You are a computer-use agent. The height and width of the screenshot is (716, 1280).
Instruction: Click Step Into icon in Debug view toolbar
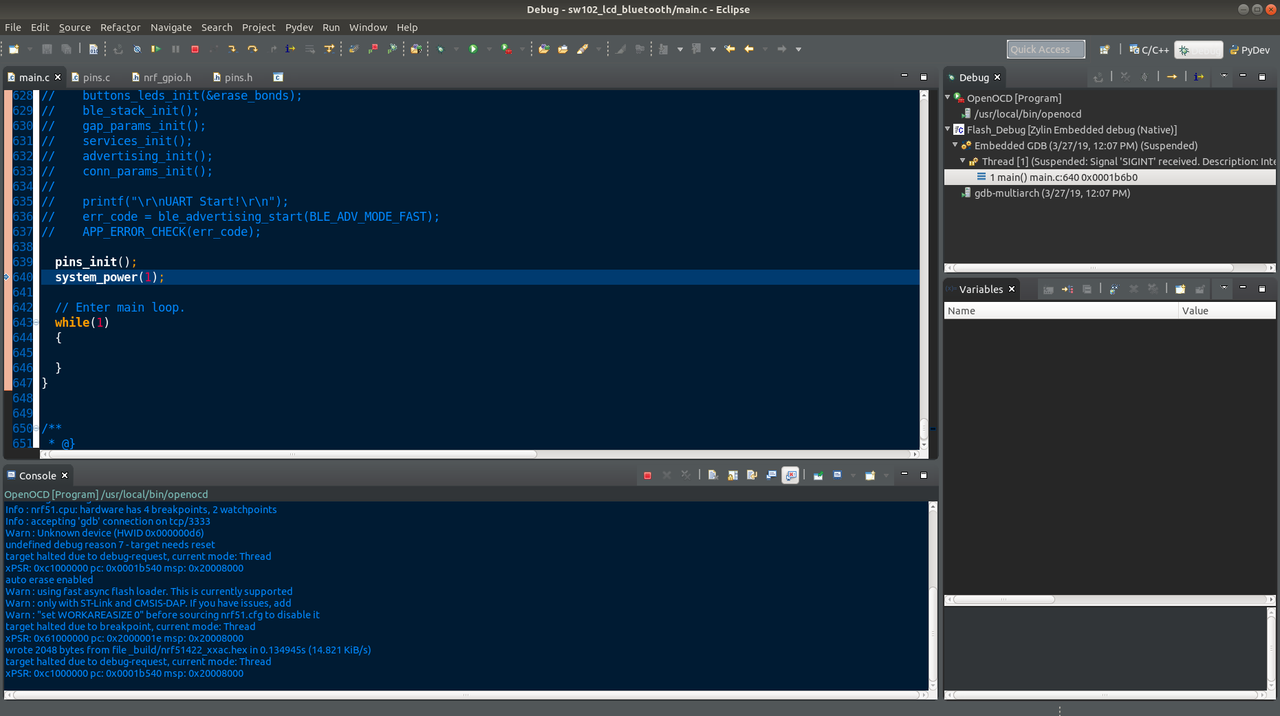(1172, 77)
